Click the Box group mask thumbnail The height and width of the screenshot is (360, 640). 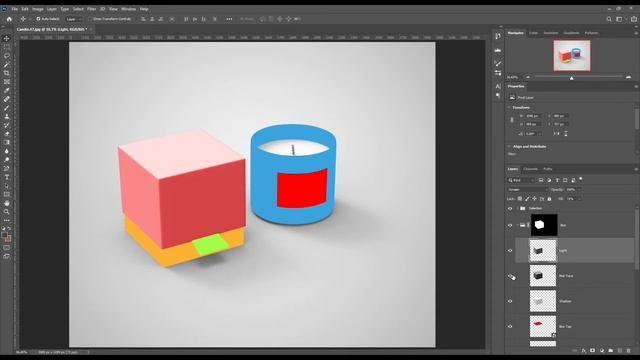(544, 225)
